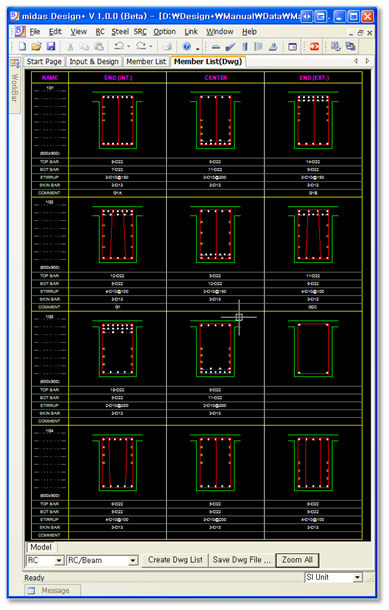Click Save Dwg File button

242,560
